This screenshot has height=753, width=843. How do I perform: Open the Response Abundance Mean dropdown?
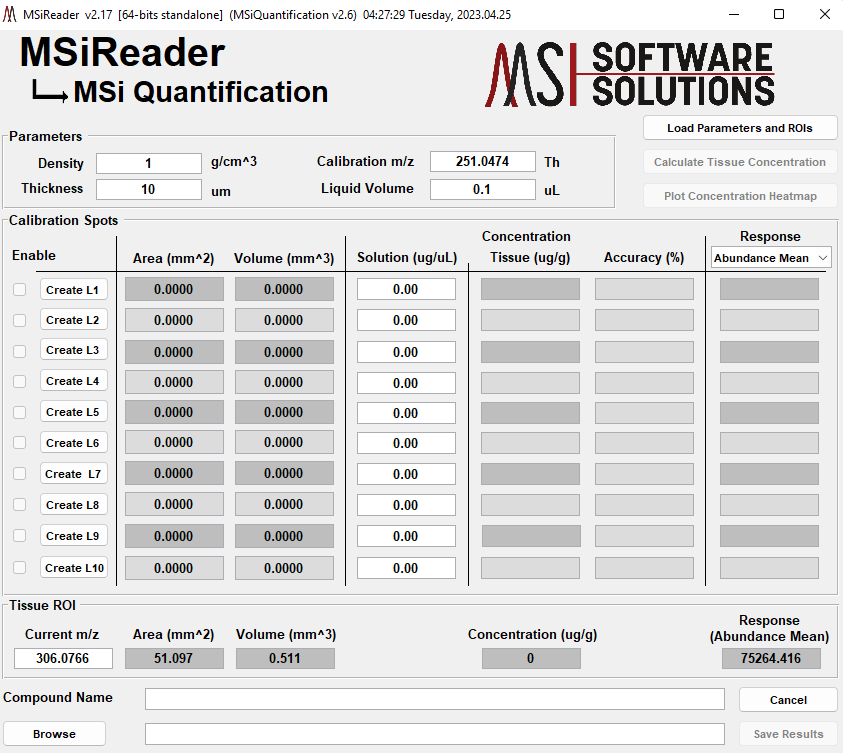tap(770, 258)
